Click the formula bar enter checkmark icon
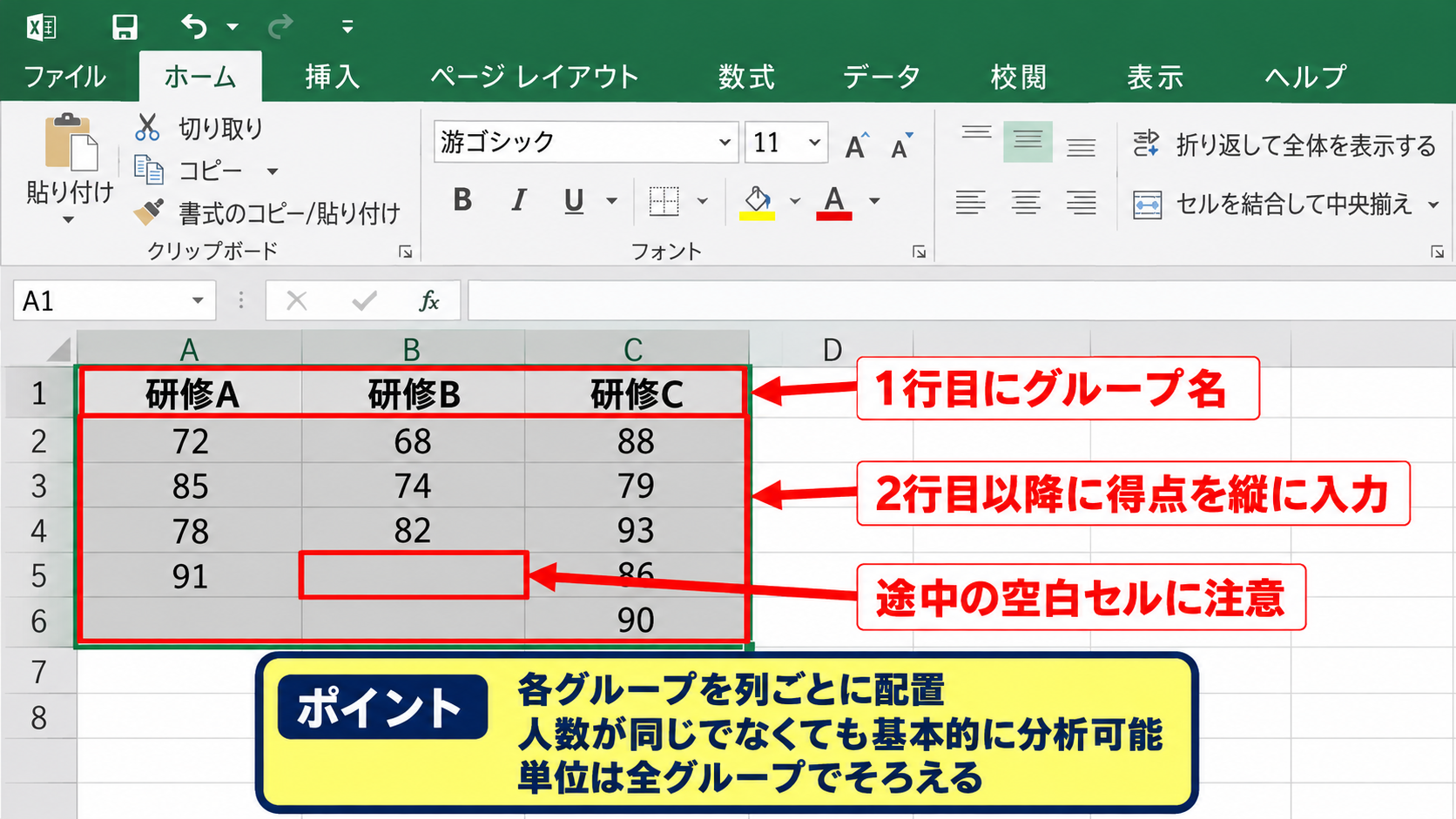 click(364, 301)
